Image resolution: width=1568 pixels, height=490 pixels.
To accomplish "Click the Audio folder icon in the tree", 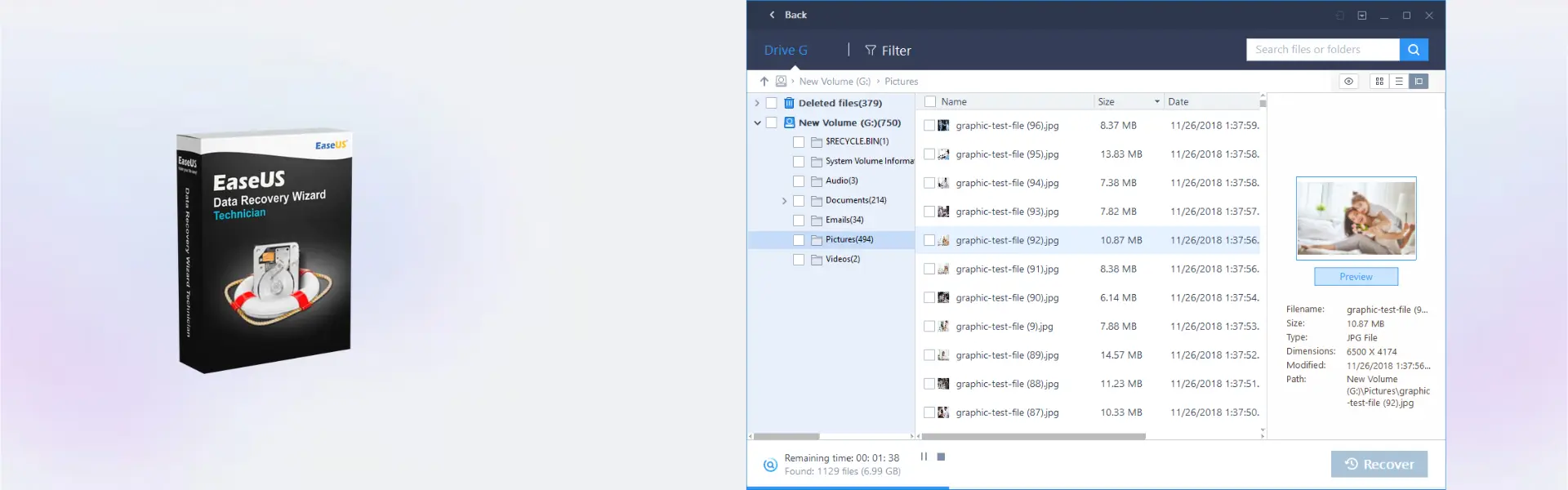I will [817, 181].
